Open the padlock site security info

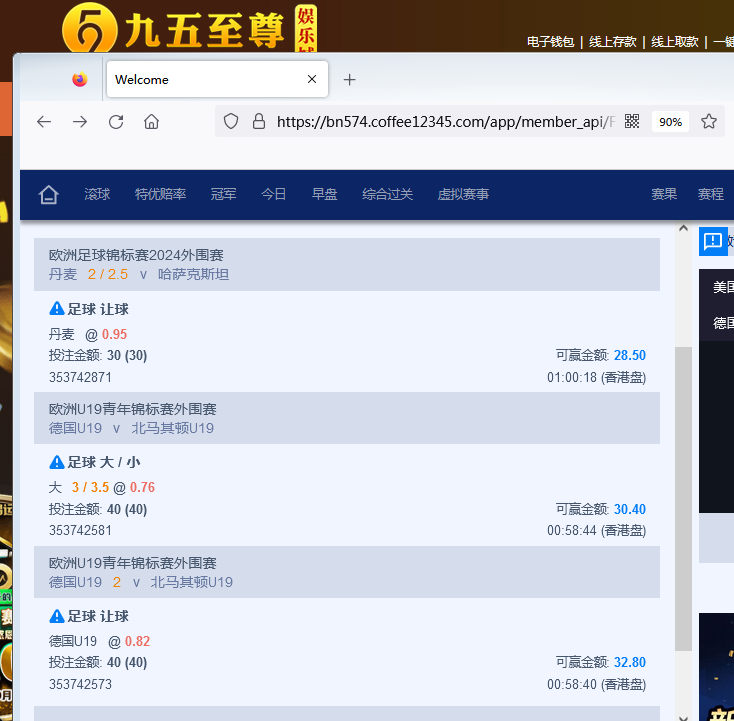tap(258, 122)
